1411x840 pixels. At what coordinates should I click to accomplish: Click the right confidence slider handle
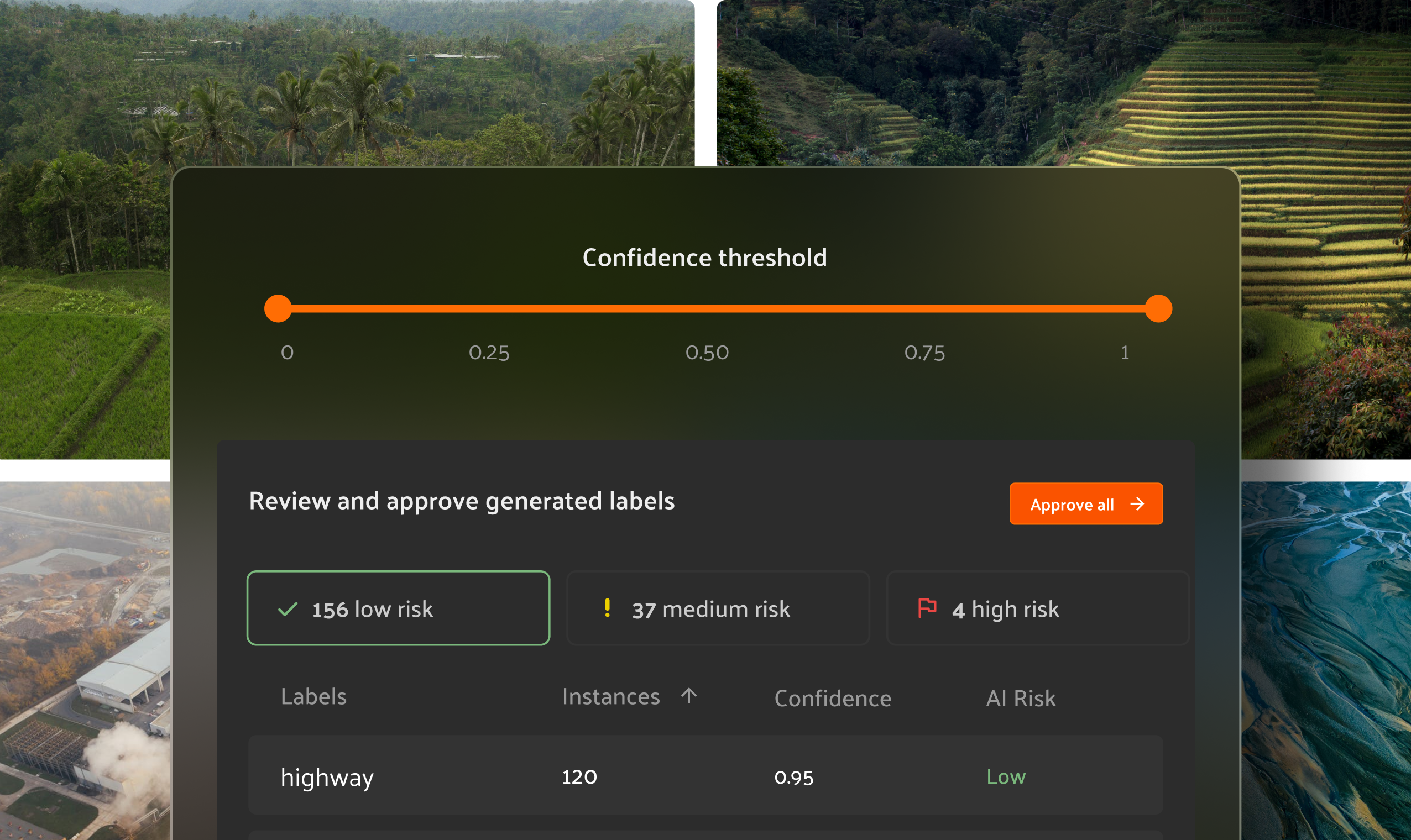coord(1158,308)
